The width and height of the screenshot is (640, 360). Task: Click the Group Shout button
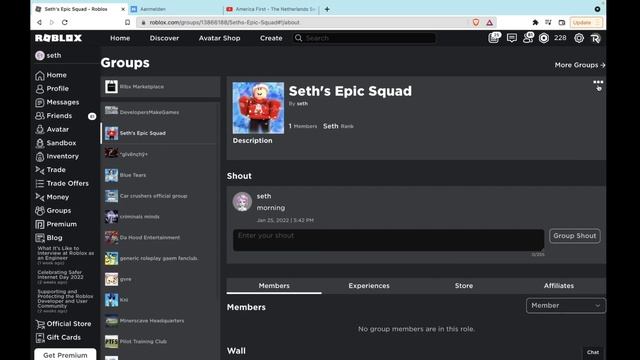[575, 236]
